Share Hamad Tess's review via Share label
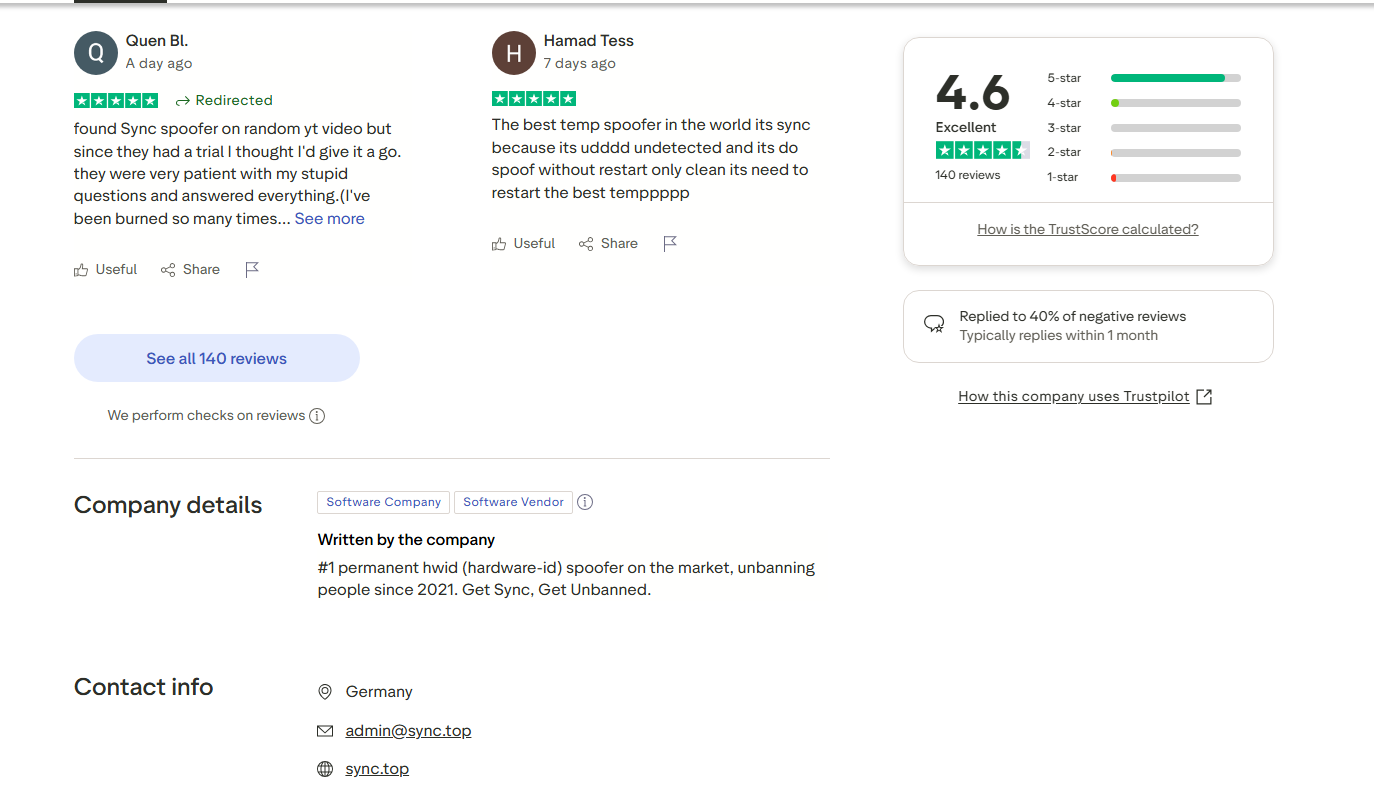Viewport: 1374px width, 799px height. [x=619, y=244]
